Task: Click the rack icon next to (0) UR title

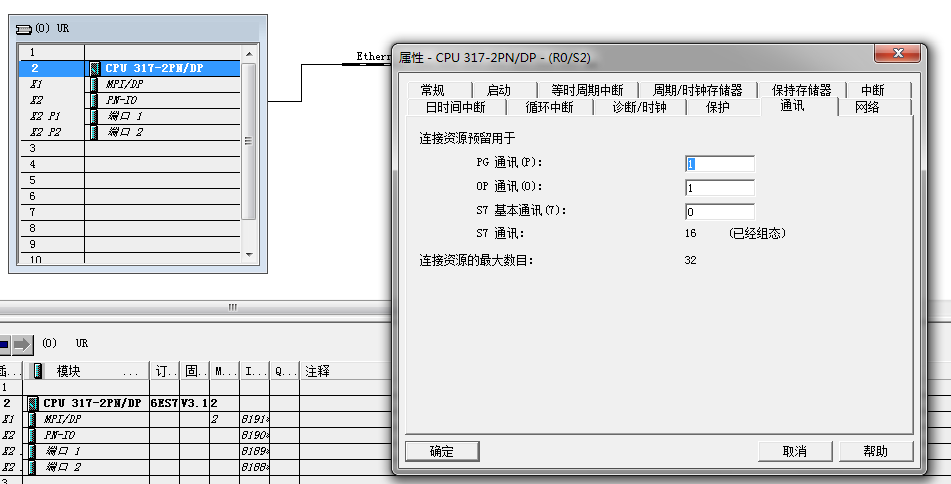Action: point(24,29)
